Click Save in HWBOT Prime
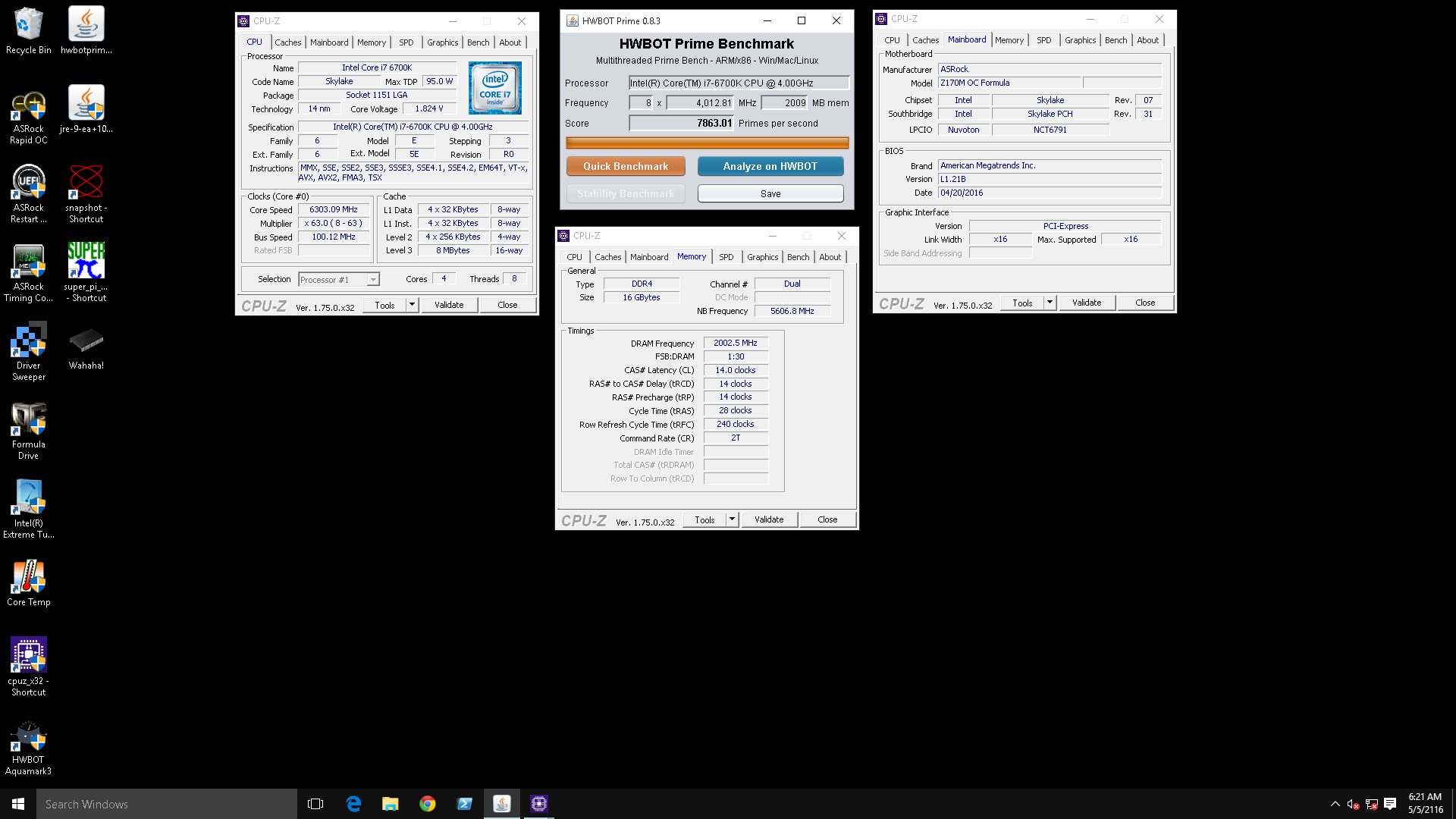1456x819 pixels. tap(770, 193)
